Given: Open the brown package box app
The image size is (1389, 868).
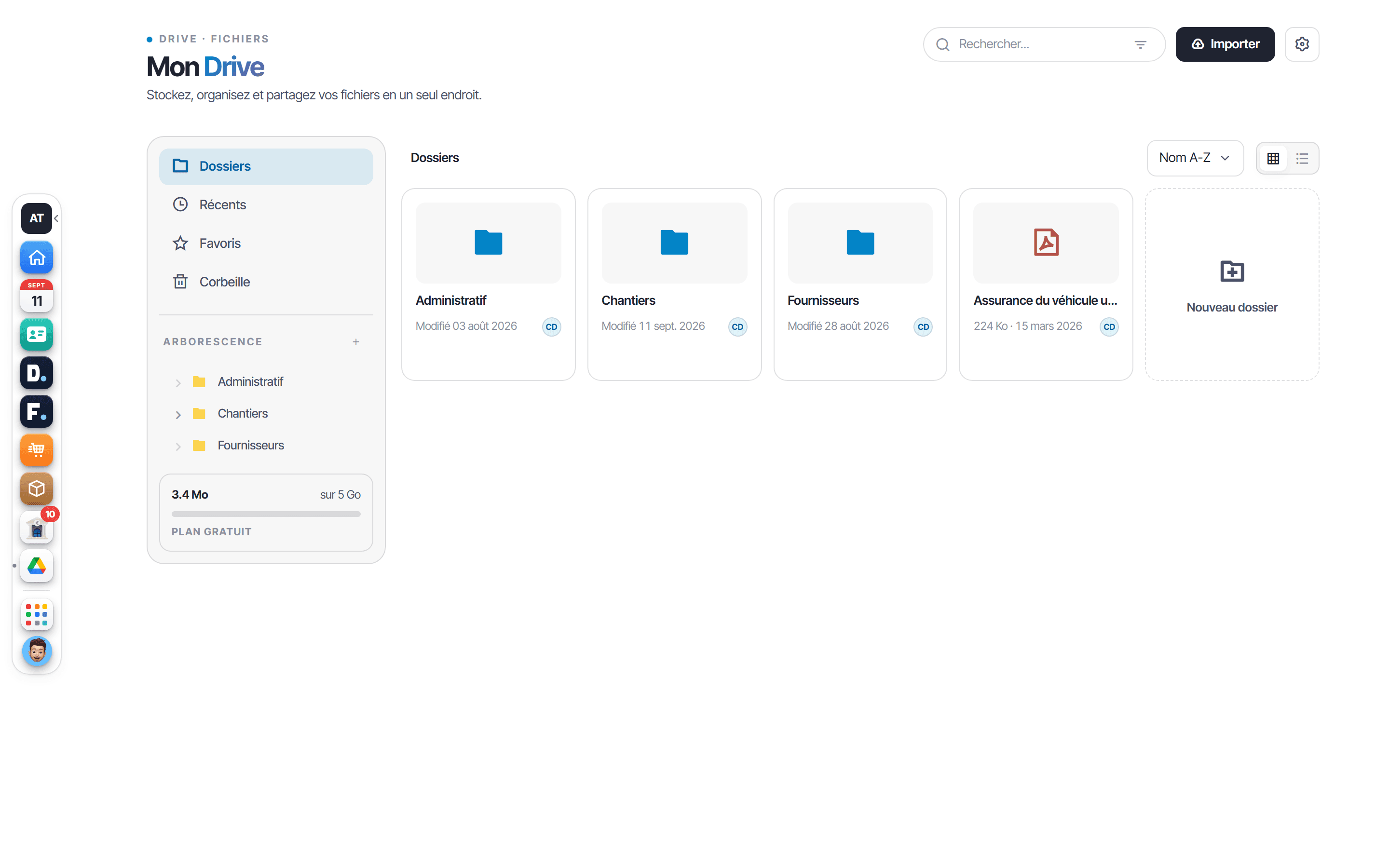Looking at the screenshot, I should (36, 488).
